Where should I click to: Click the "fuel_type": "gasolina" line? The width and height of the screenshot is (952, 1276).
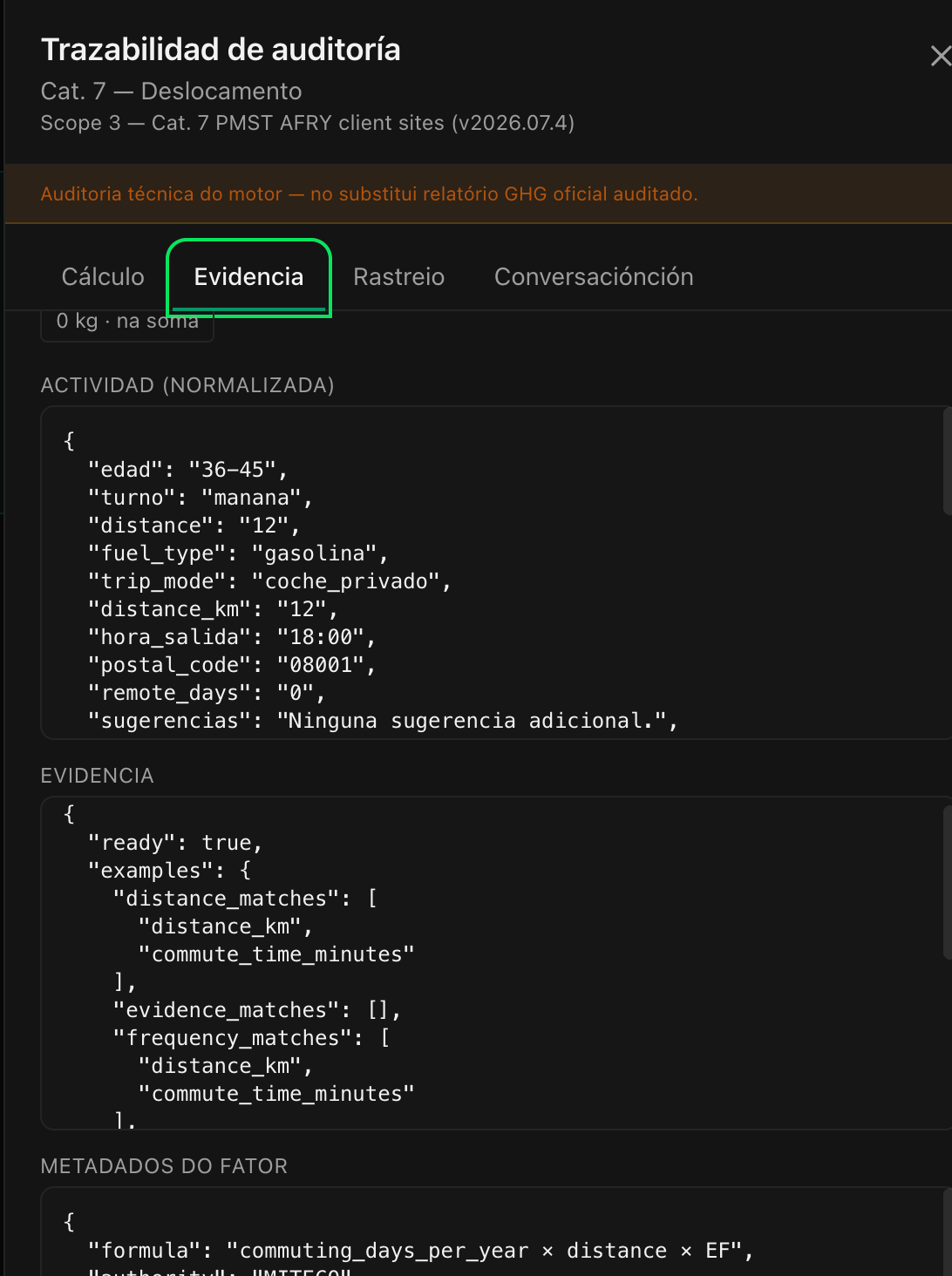[x=238, y=553]
